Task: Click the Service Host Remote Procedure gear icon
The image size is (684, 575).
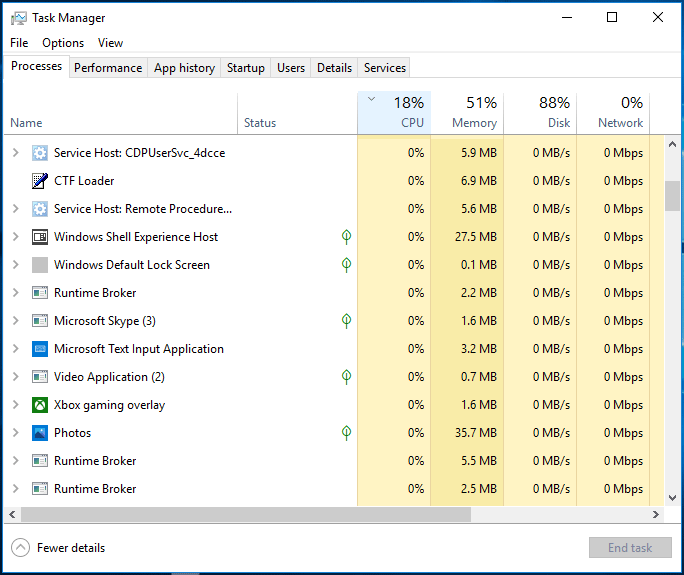Action: (x=40, y=209)
